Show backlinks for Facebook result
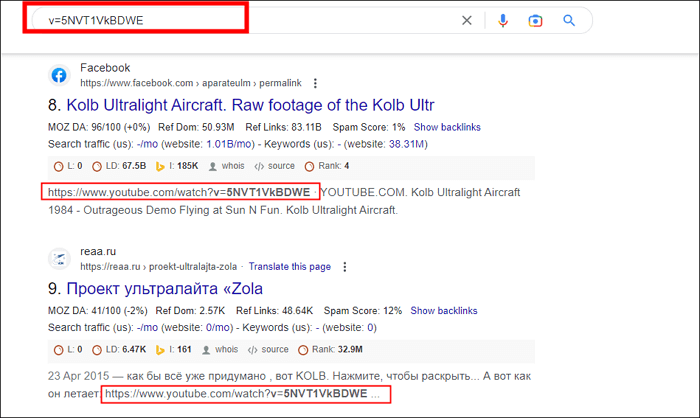This screenshot has height=418, width=700. 447,128
